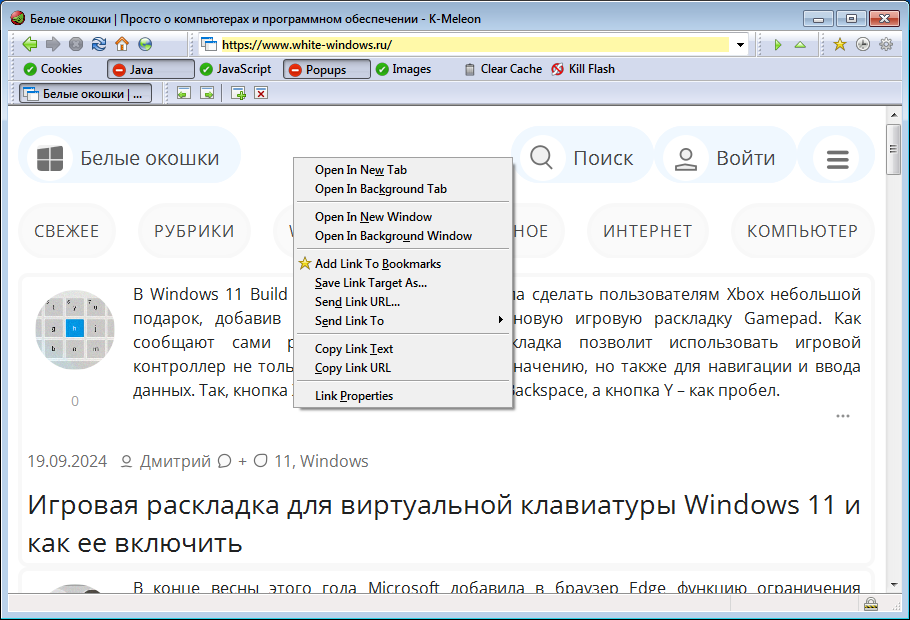Switch to previous tab with left-arrow tab icon
The width and height of the screenshot is (910, 620).
coord(184,93)
